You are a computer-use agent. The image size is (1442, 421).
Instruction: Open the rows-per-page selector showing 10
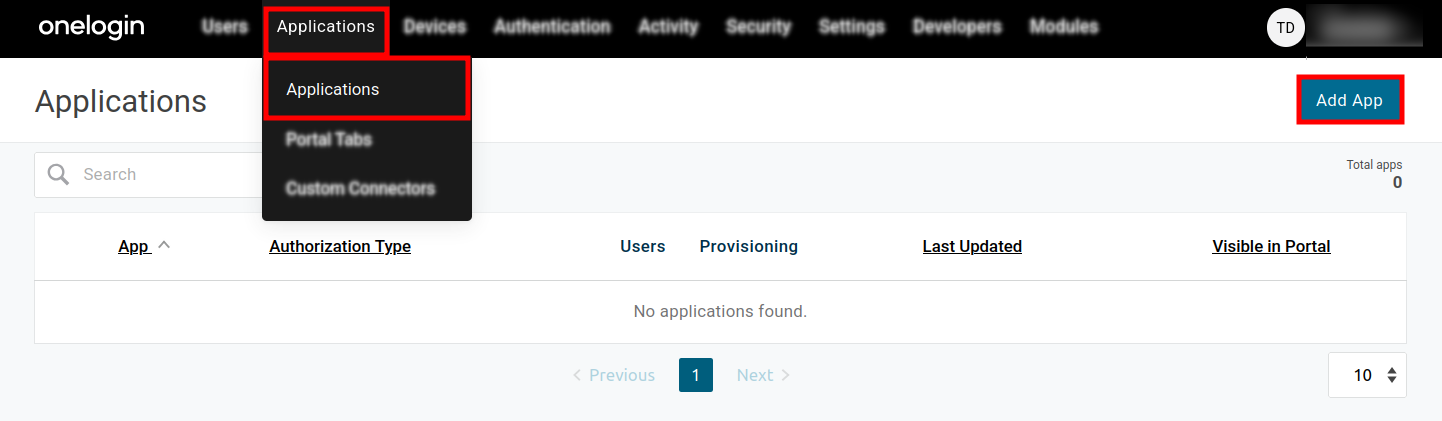pyautogui.click(x=1367, y=375)
